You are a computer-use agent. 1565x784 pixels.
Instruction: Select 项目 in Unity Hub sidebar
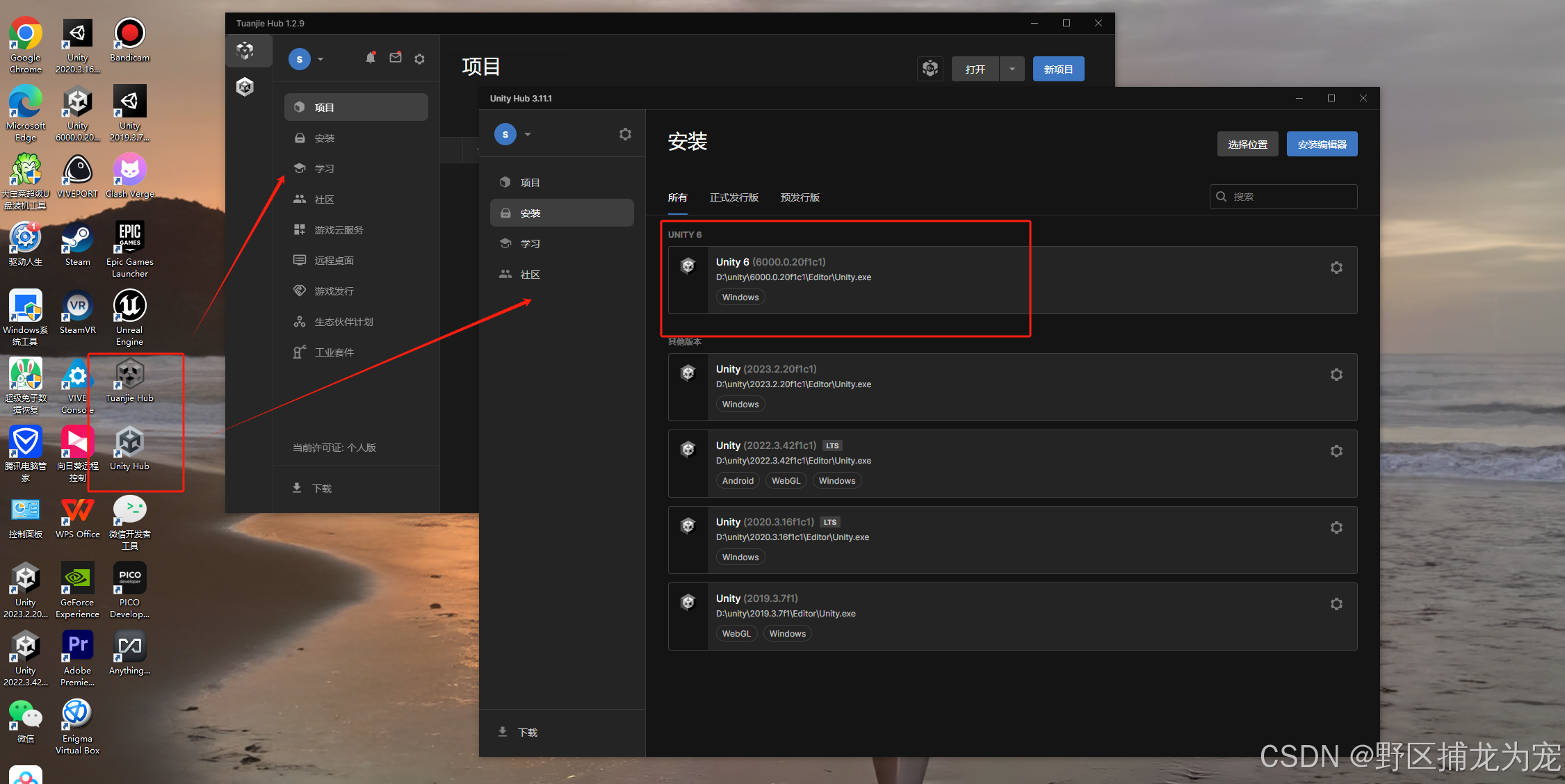pos(530,183)
